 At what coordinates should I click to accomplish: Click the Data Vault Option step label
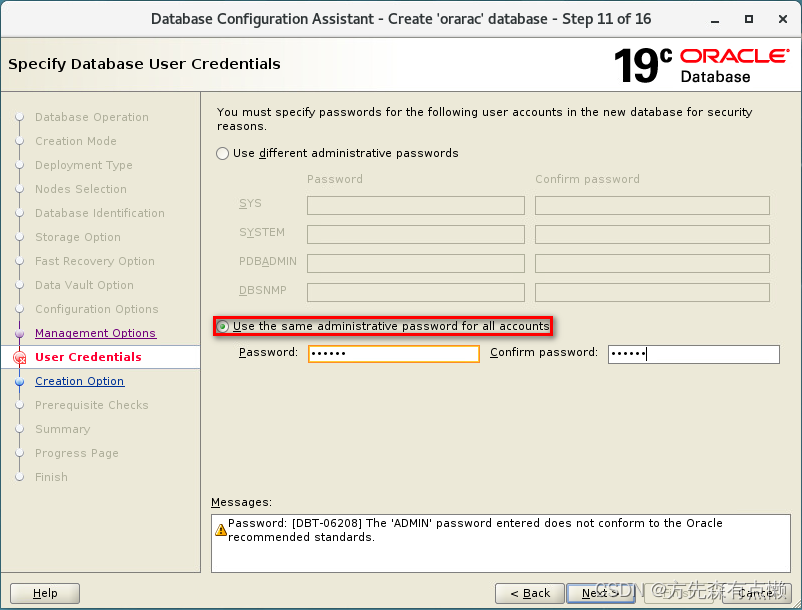(84, 285)
